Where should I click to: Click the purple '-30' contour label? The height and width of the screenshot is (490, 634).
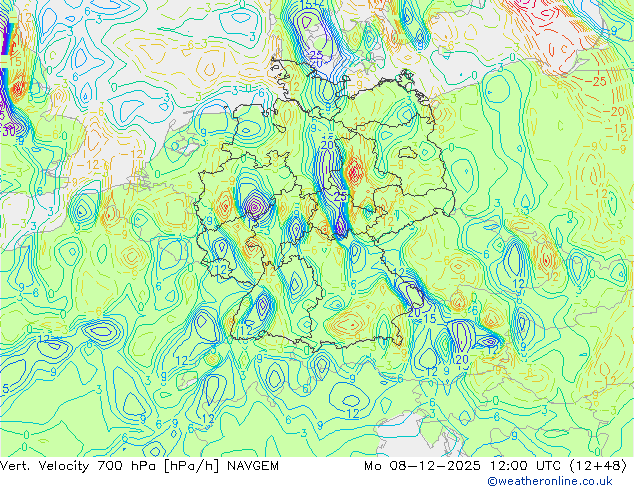coord(7,131)
